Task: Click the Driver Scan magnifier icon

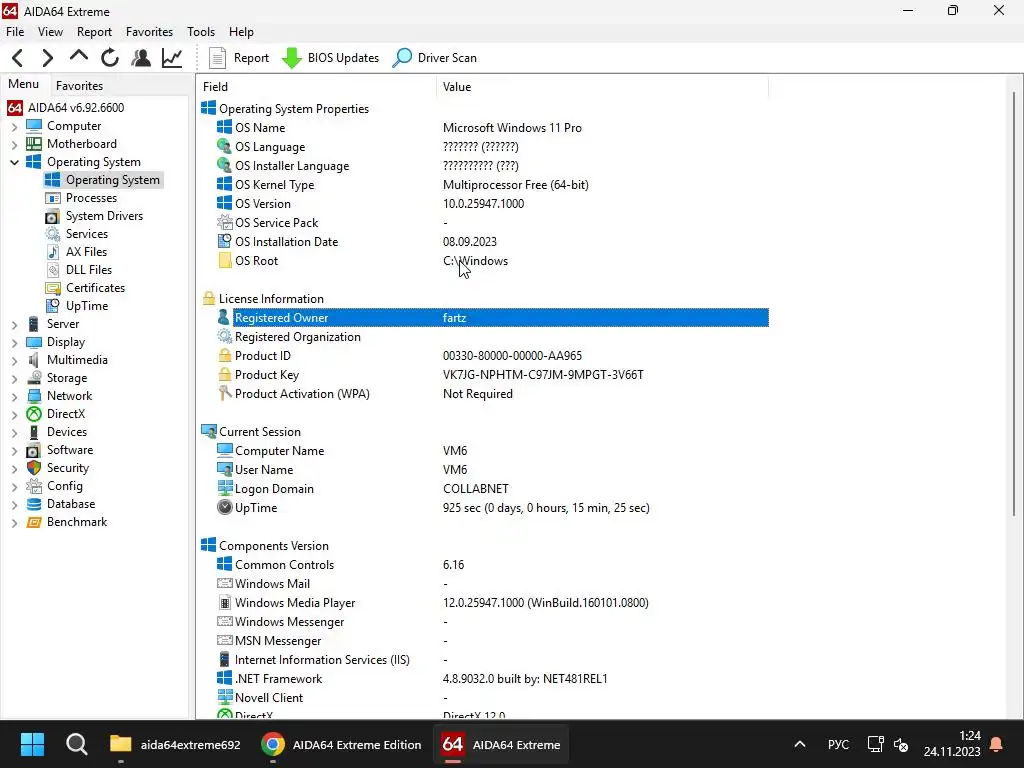Action: (x=402, y=58)
